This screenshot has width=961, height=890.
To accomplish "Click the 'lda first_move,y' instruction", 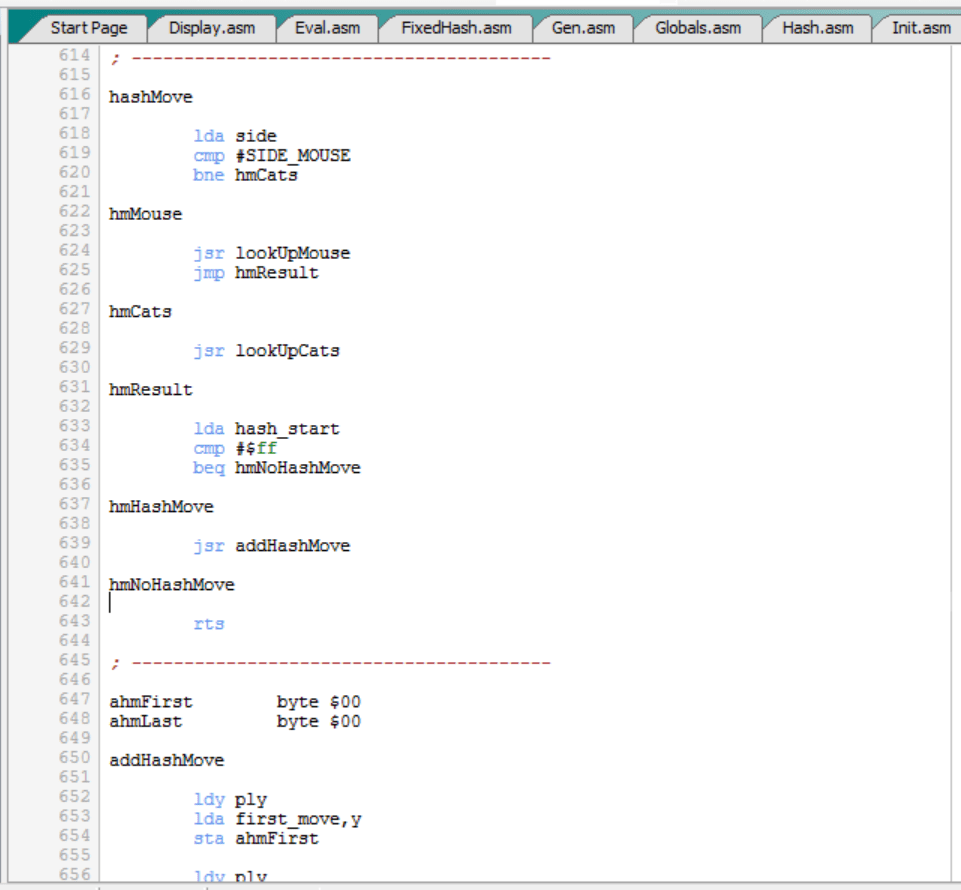I will coord(277,819).
